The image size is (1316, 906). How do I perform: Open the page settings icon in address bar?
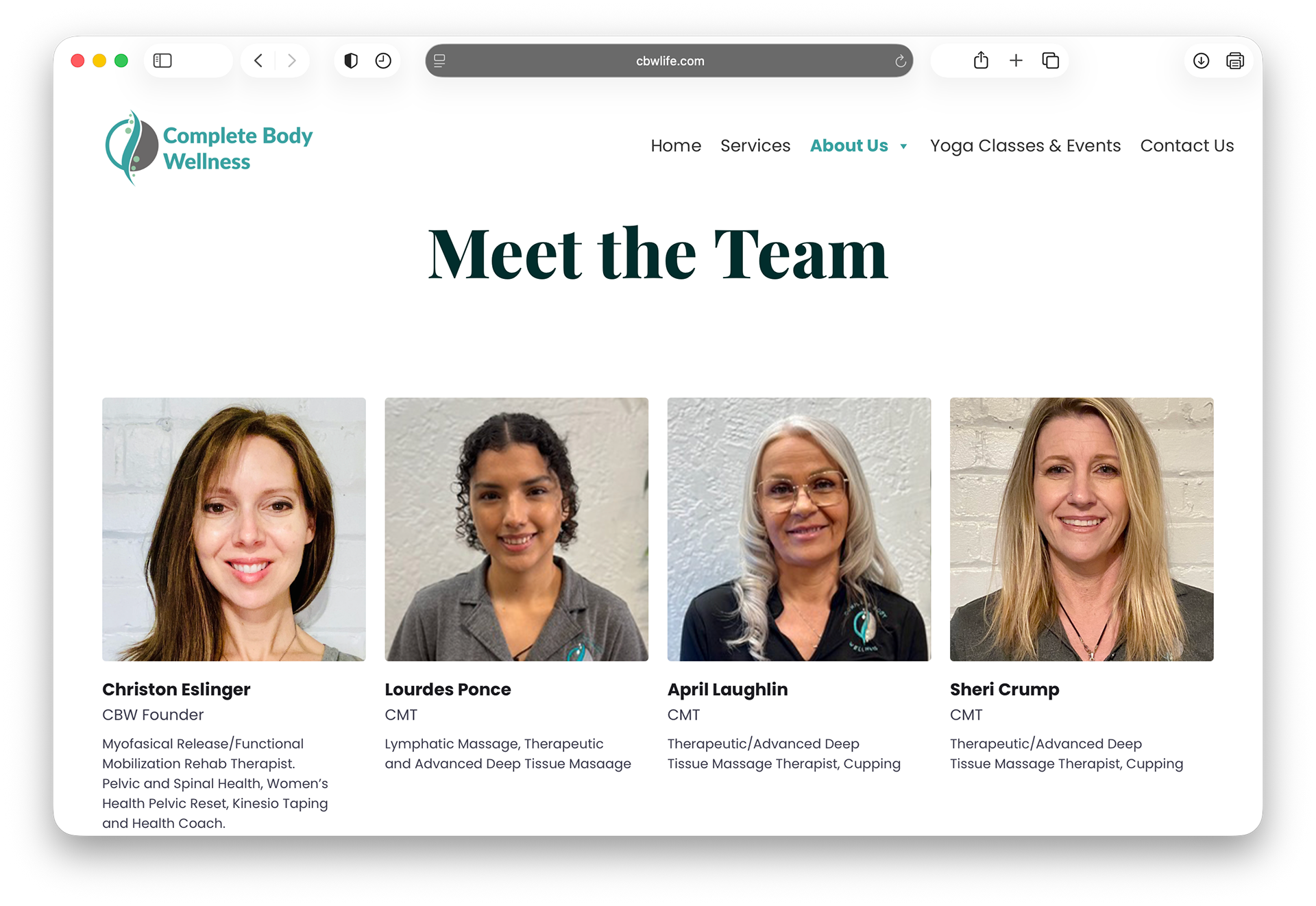click(440, 61)
